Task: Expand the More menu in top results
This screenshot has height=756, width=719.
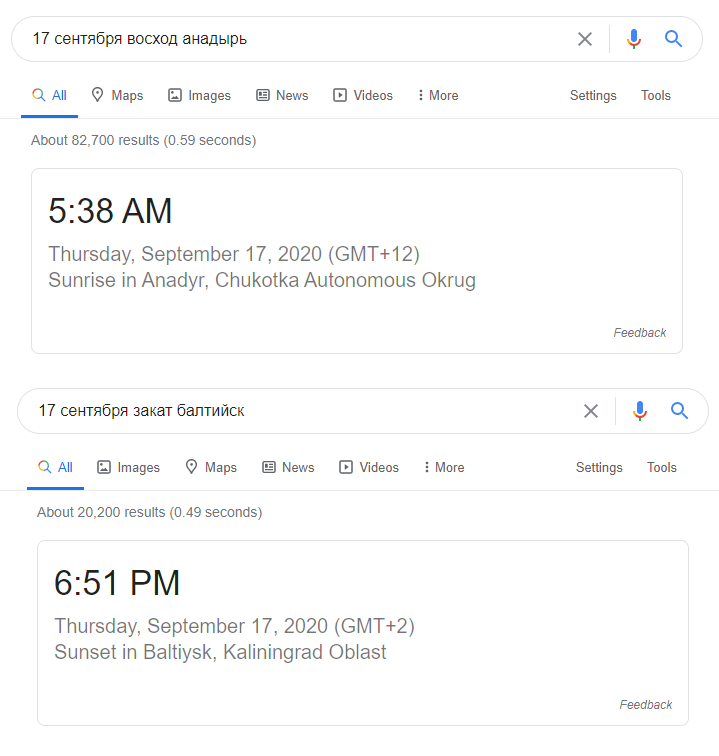Action: [x=438, y=96]
